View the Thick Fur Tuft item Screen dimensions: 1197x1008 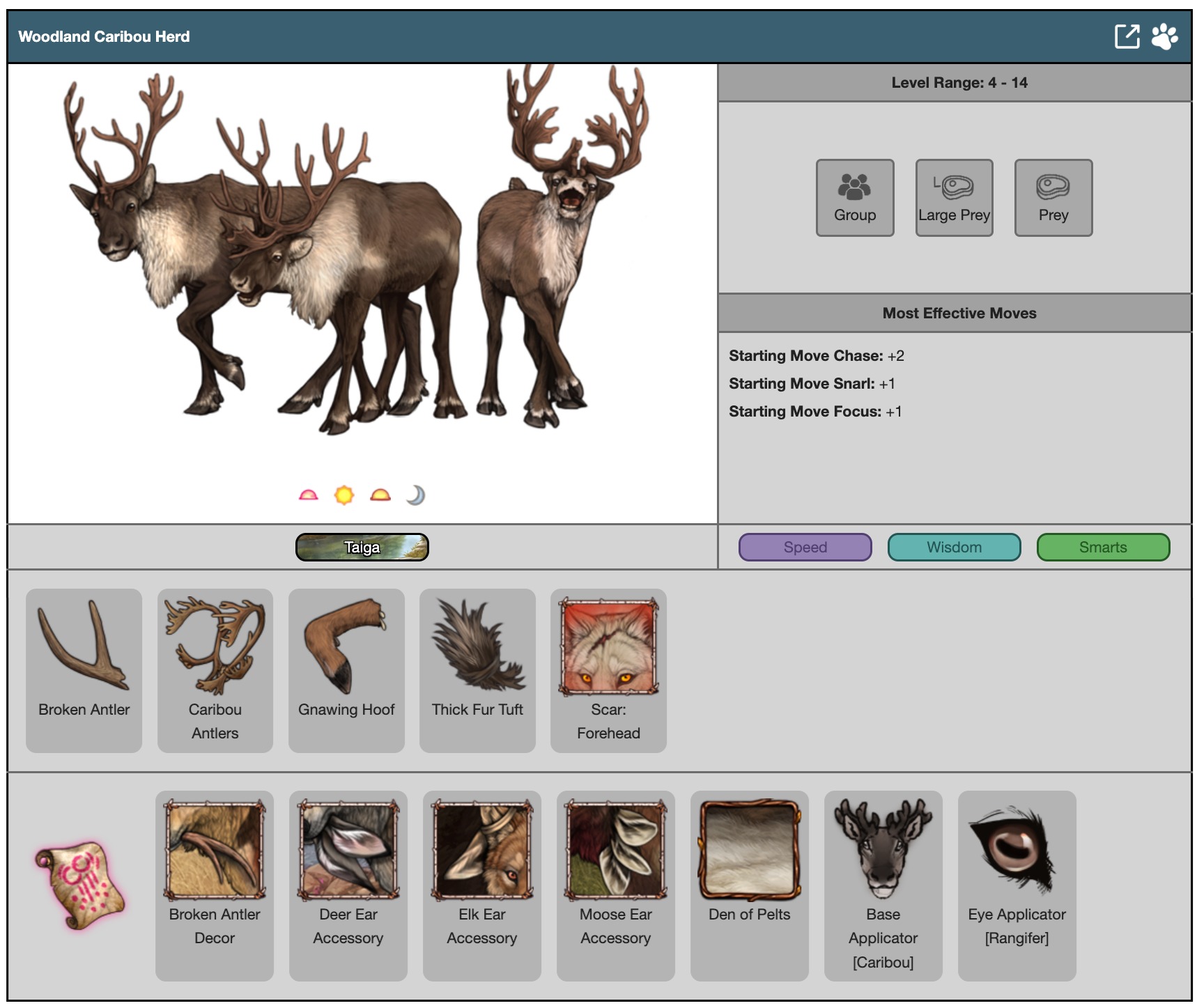click(x=477, y=670)
